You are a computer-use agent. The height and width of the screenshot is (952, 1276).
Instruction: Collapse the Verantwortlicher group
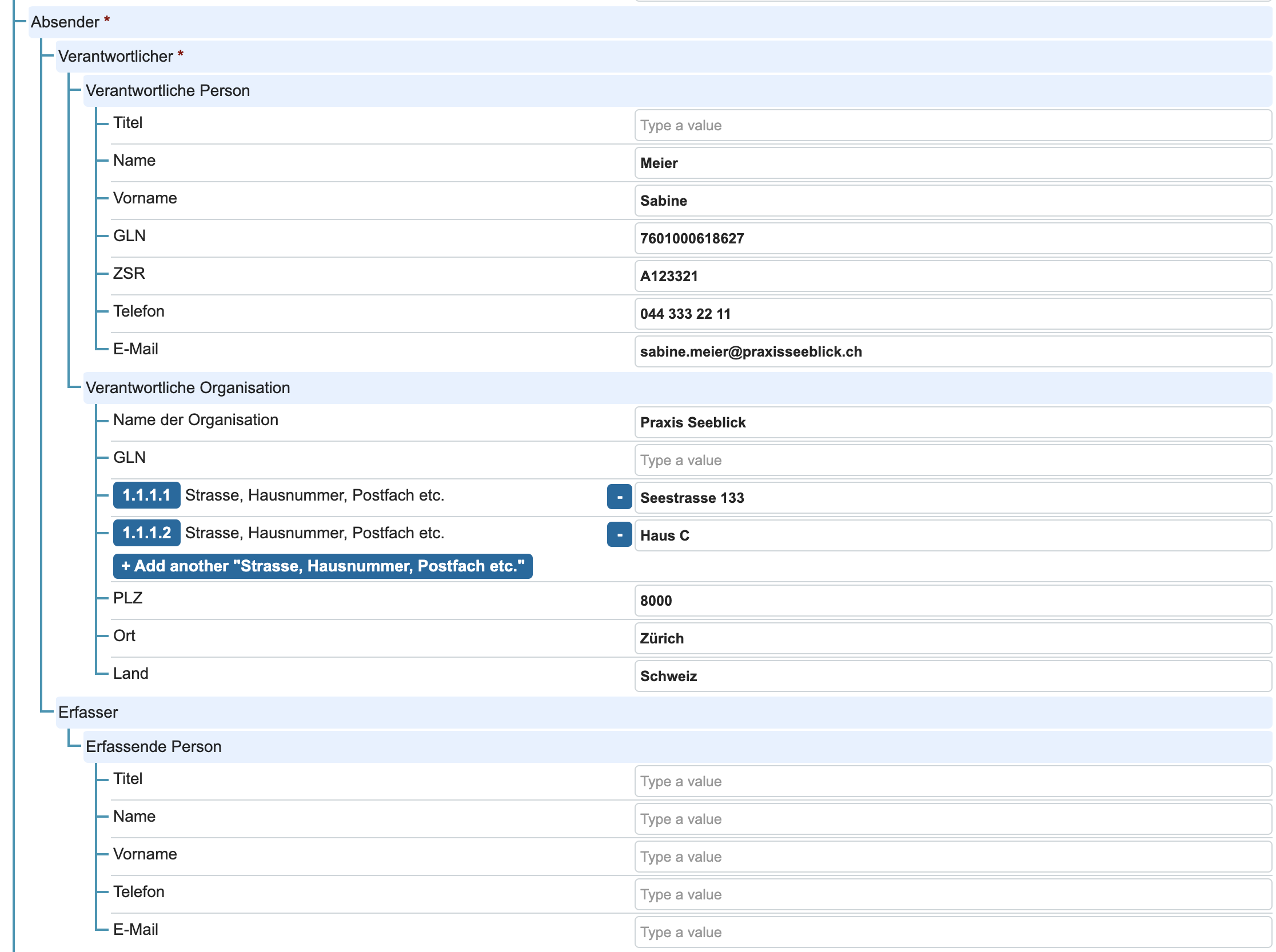[115, 56]
